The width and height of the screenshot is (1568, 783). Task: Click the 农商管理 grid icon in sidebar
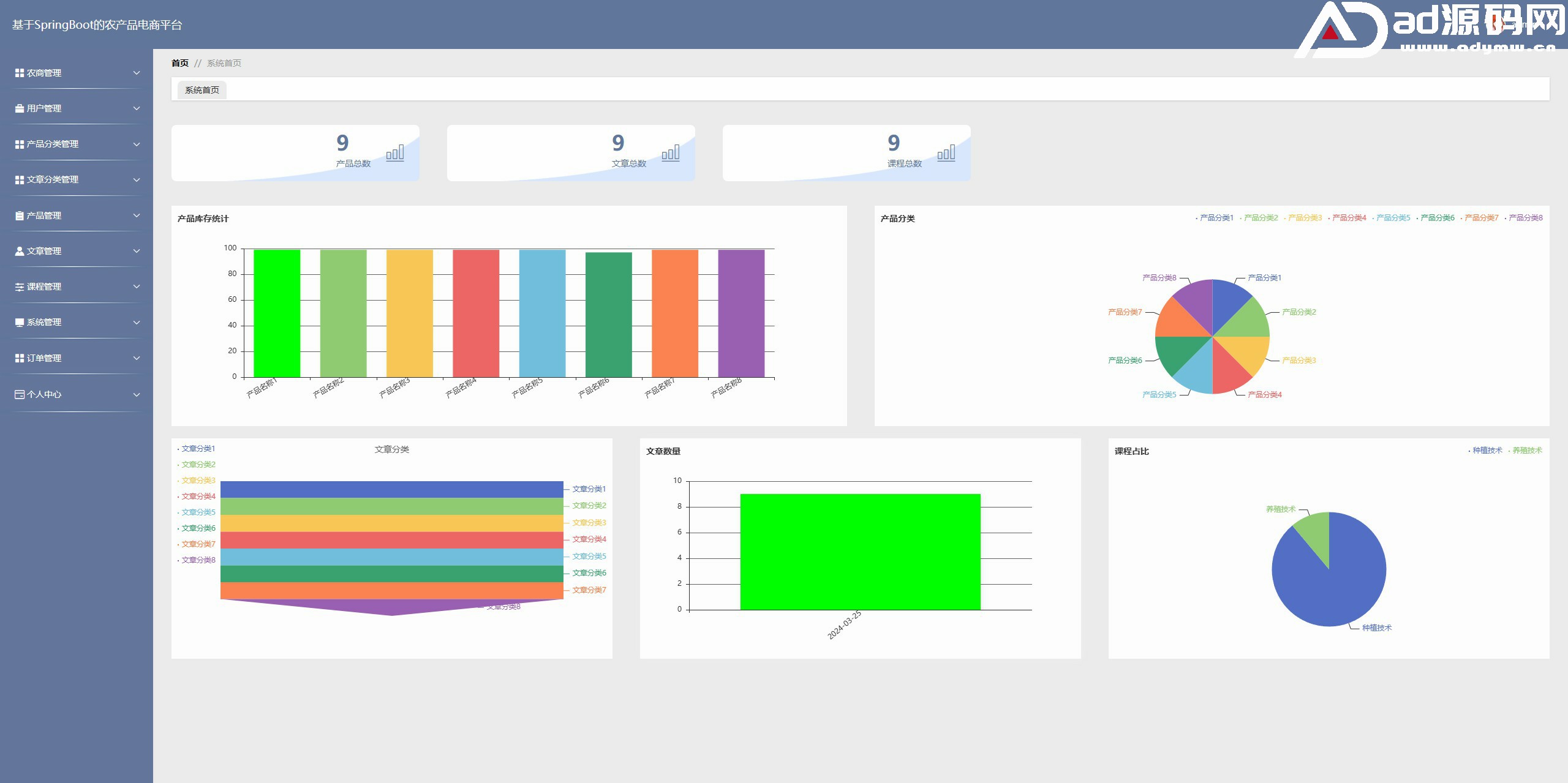[x=20, y=73]
